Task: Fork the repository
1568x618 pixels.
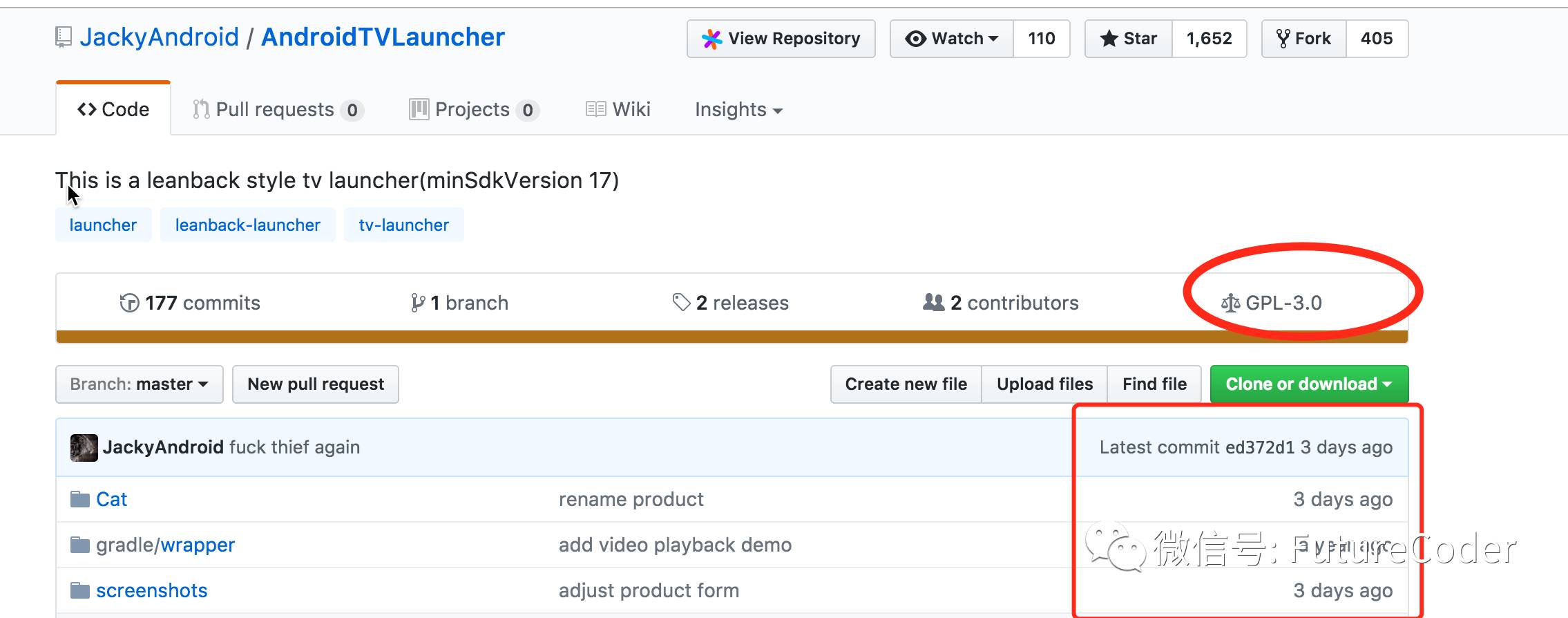Action: tap(1304, 39)
